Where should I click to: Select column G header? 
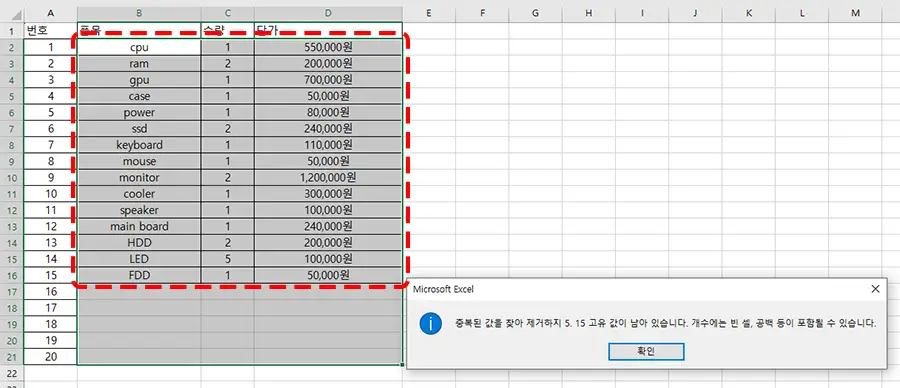point(536,13)
